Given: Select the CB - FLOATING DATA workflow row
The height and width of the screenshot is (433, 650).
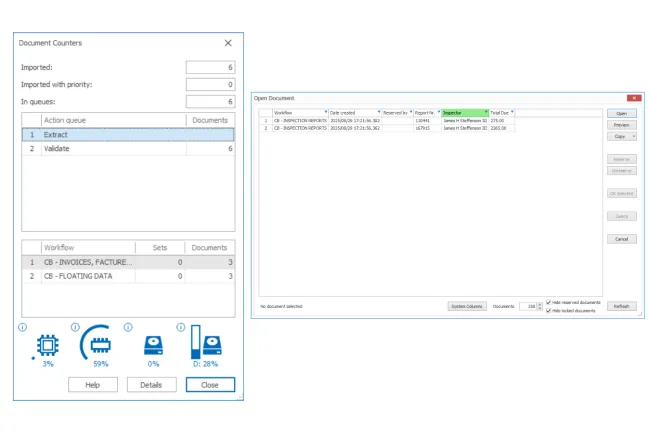Looking at the screenshot, I should (128, 276).
